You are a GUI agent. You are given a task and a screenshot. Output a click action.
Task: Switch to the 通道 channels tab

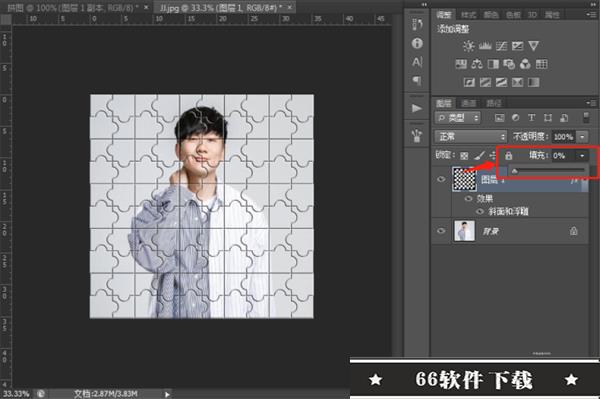[468, 103]
